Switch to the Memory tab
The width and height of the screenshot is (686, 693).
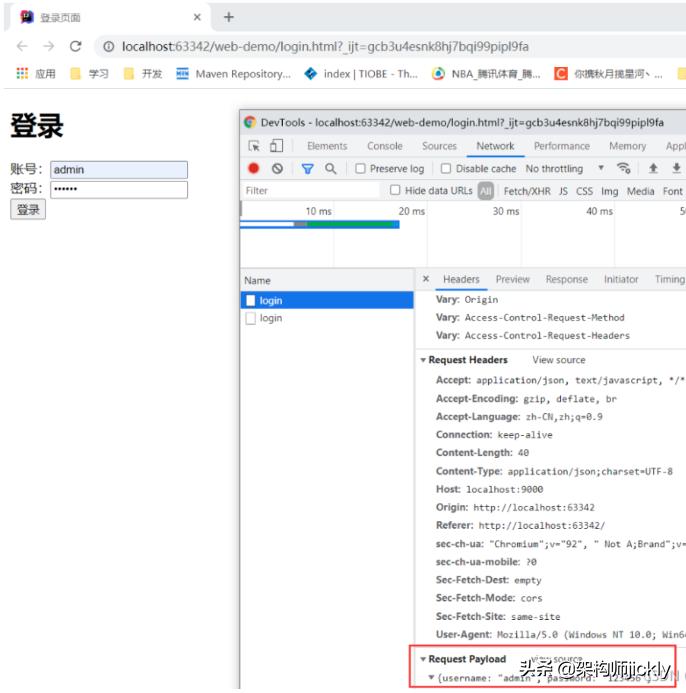[627, 146]
